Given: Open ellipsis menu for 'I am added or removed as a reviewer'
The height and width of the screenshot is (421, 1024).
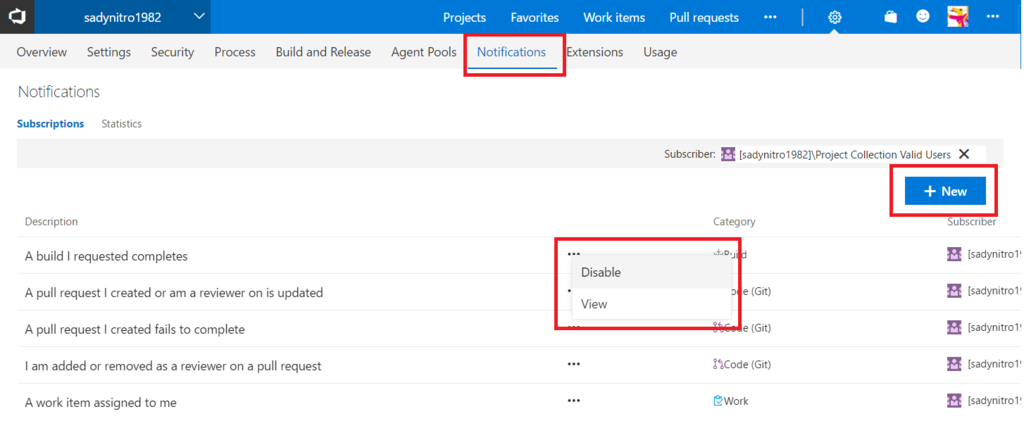Looking at the screenshot, I should [573, 365].
